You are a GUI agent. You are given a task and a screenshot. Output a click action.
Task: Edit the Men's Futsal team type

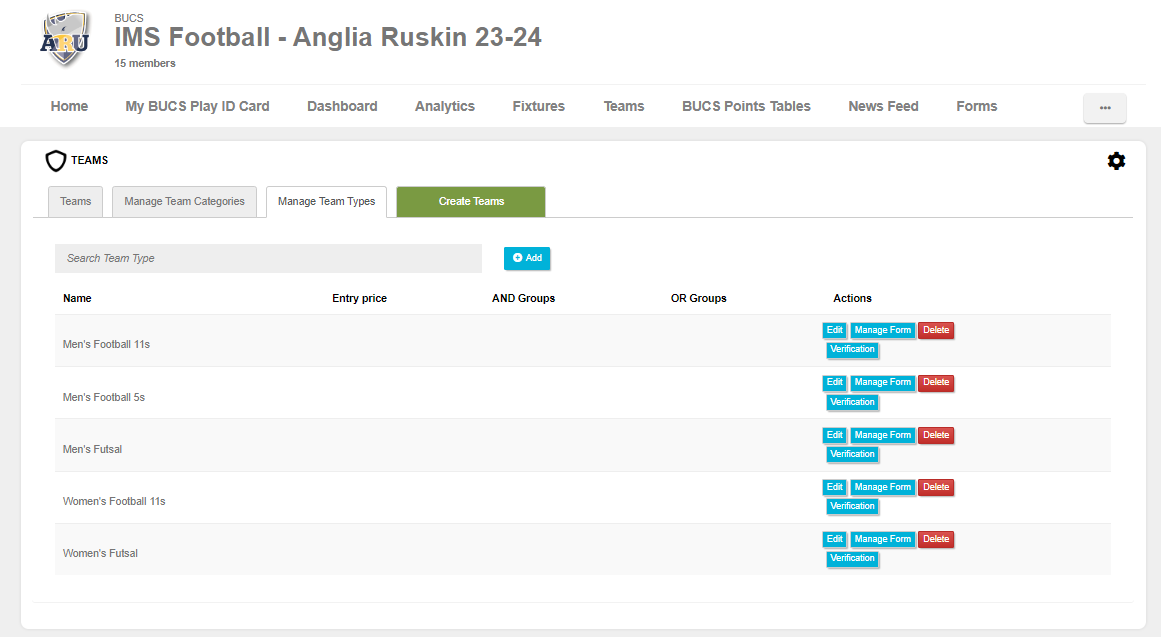click(834, 436)
